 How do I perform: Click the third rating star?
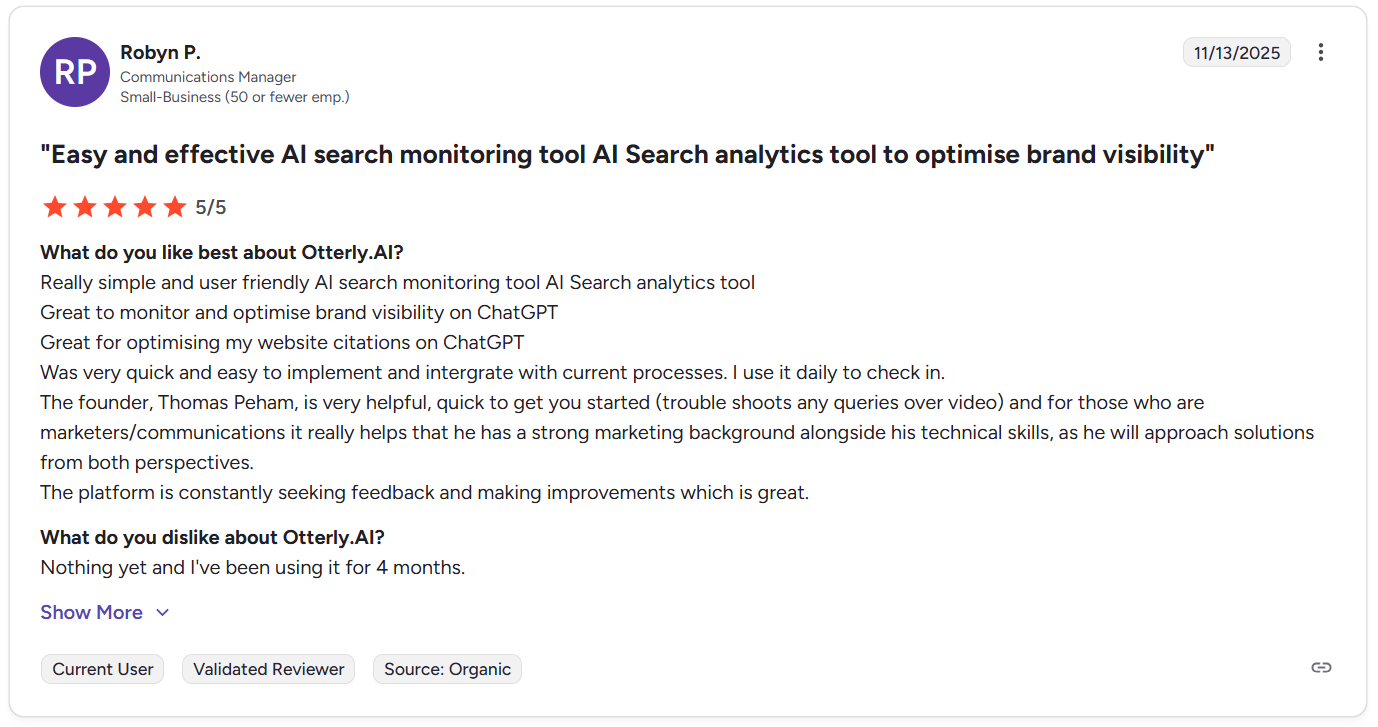coord(115,207)
